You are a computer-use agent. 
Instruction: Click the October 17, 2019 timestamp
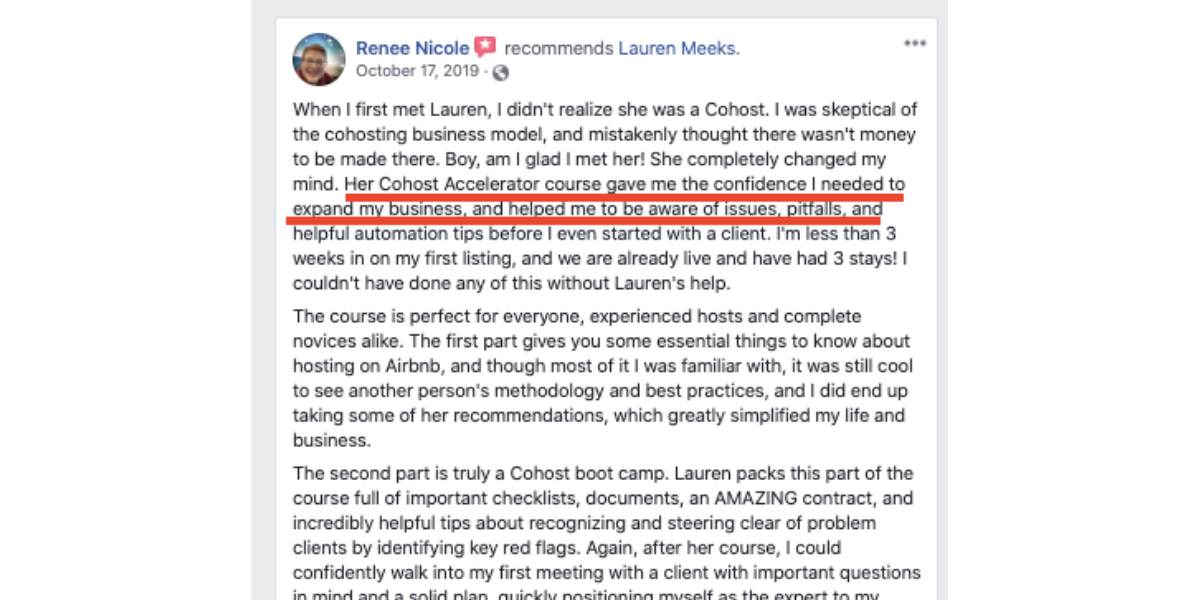pos(418,71)
